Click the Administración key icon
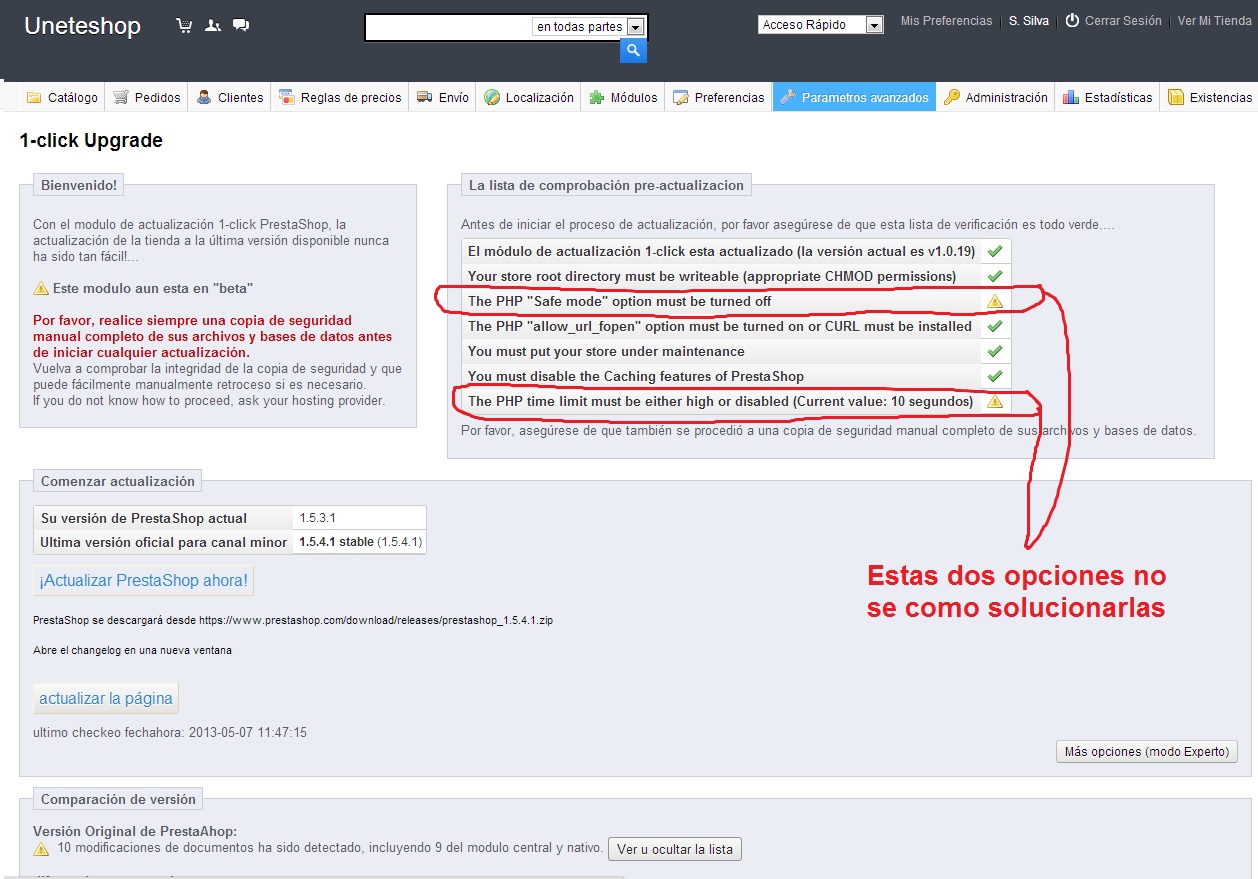 (x=952, y=97)
